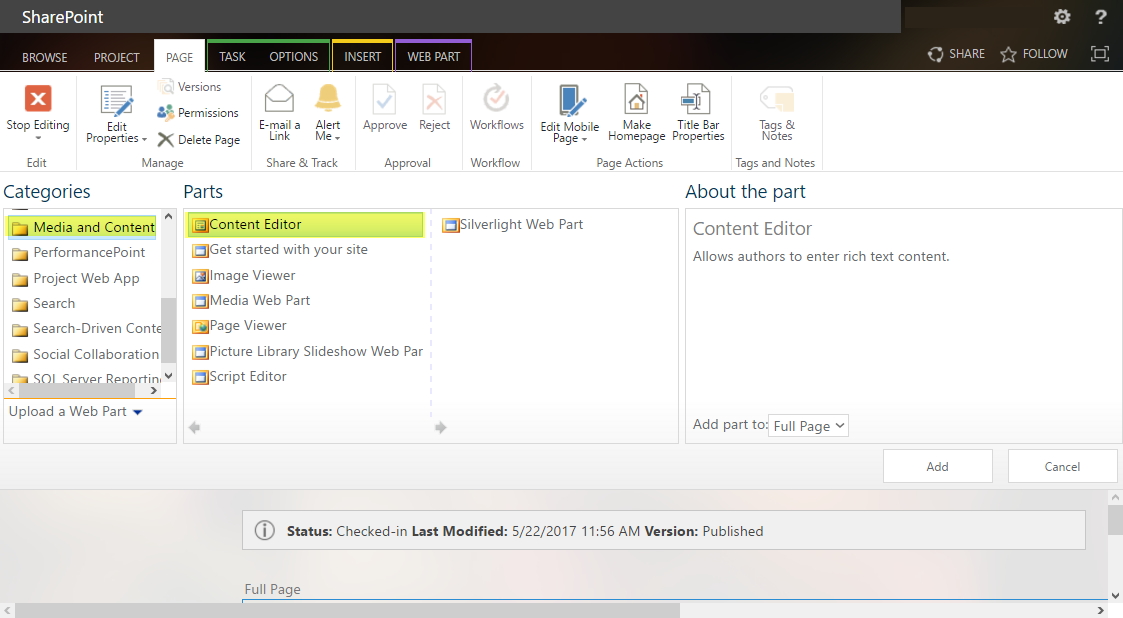
Task: Click the Reject icon
Action: [434, 99]
